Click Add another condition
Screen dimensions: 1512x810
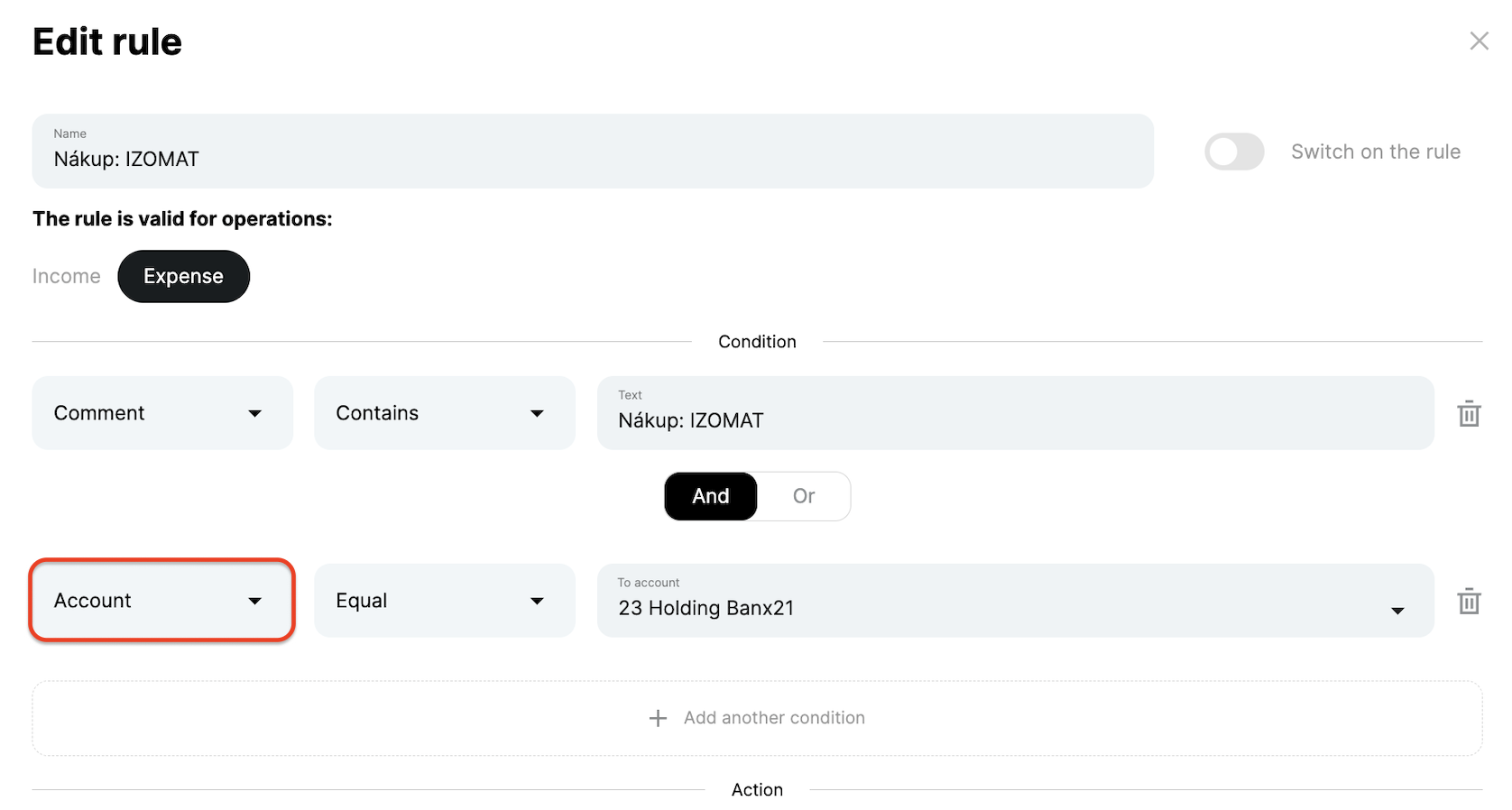[x=774, y=718]
